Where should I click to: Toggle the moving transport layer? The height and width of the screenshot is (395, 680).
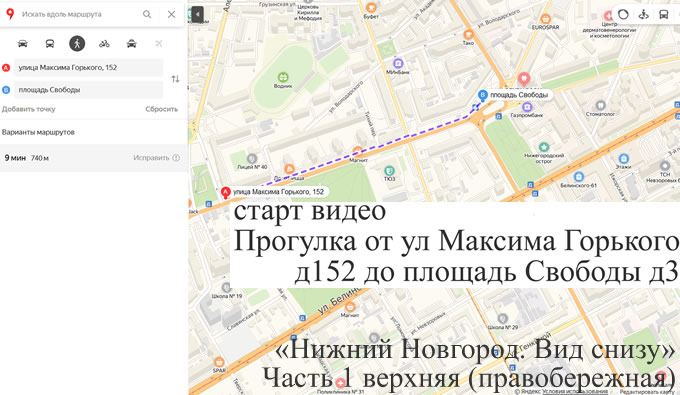tap(664, 14)
